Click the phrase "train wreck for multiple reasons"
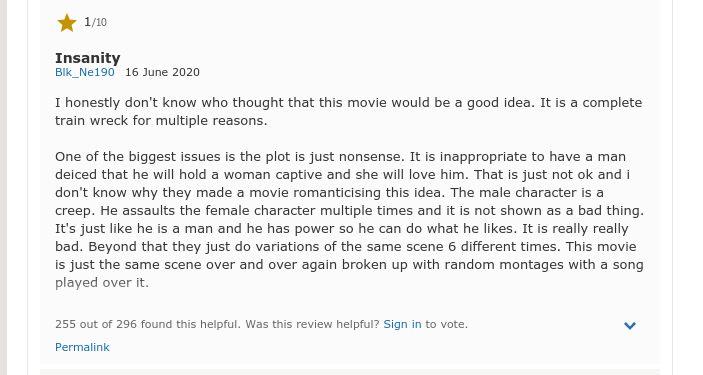 coord(161,121)
